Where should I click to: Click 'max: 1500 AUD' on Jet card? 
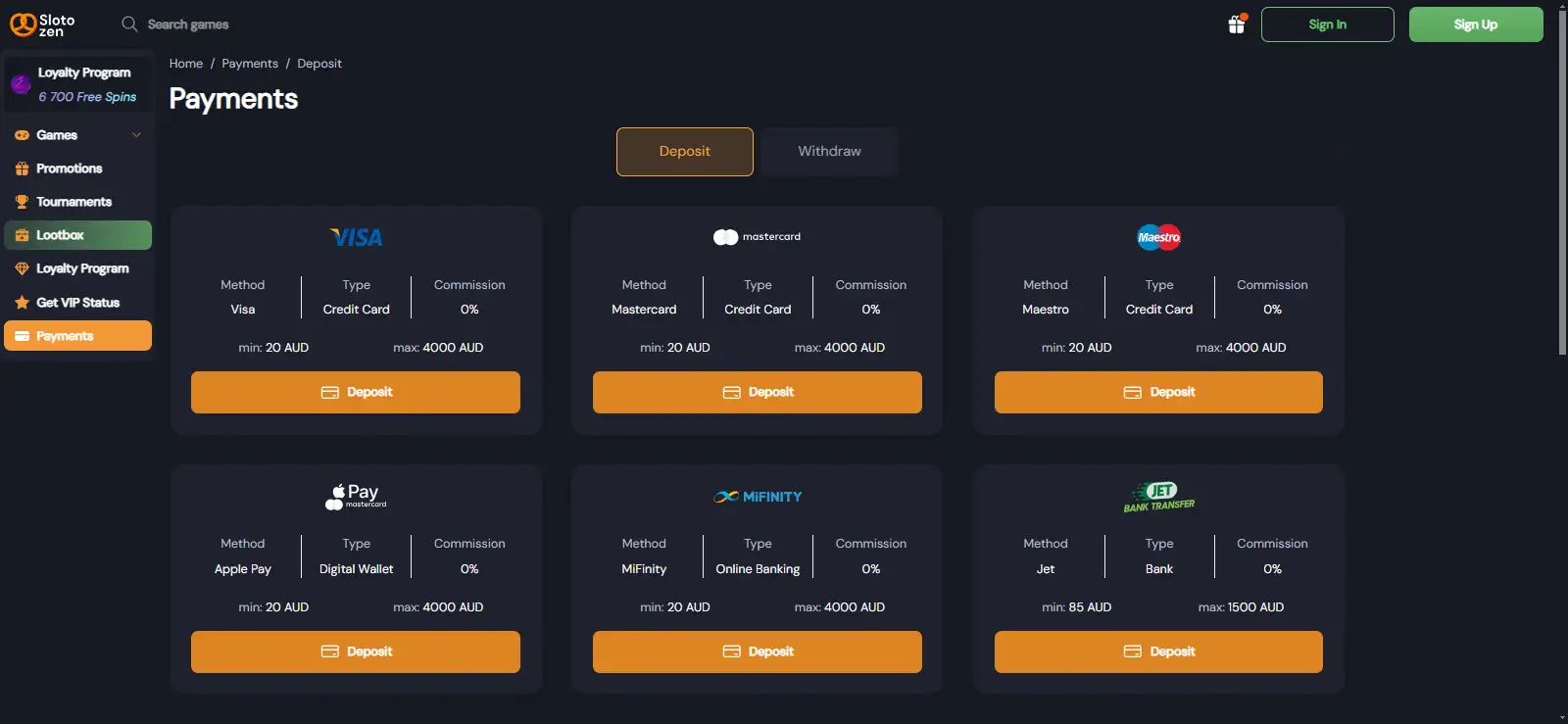[x=1241, y=607]
